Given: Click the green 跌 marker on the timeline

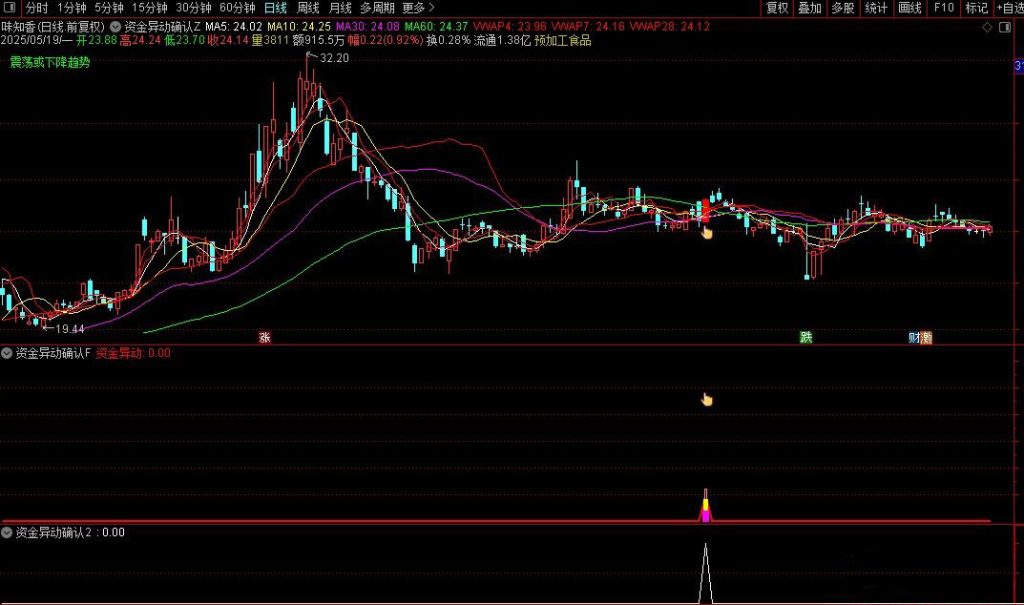Looking at the screenshot, I should click(x=806, y=338).
